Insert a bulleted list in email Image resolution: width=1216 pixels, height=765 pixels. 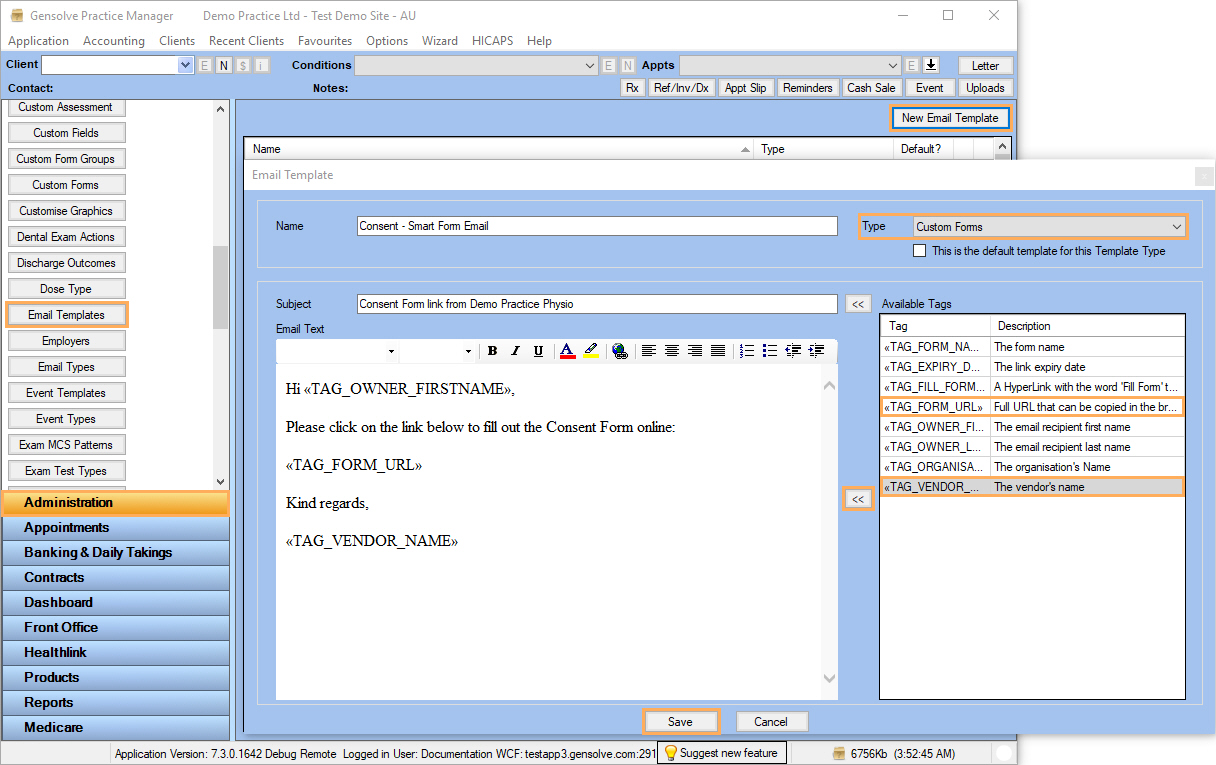pyautogui.click(x=770, y=351)
